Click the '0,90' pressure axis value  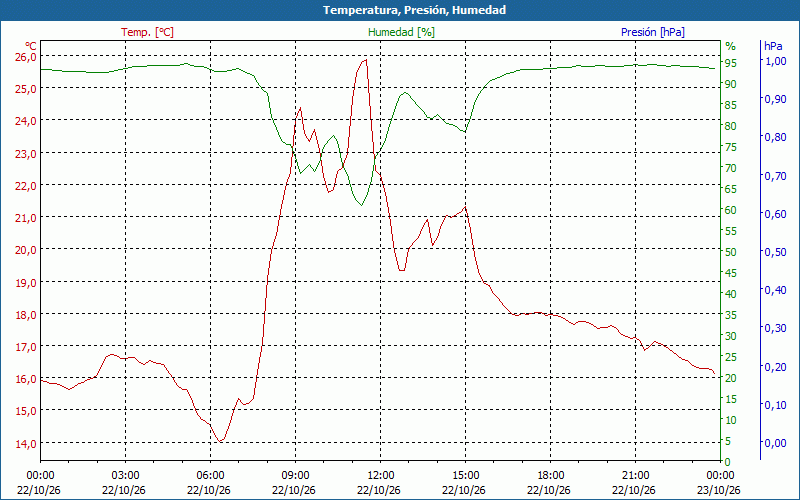[776, 99]
